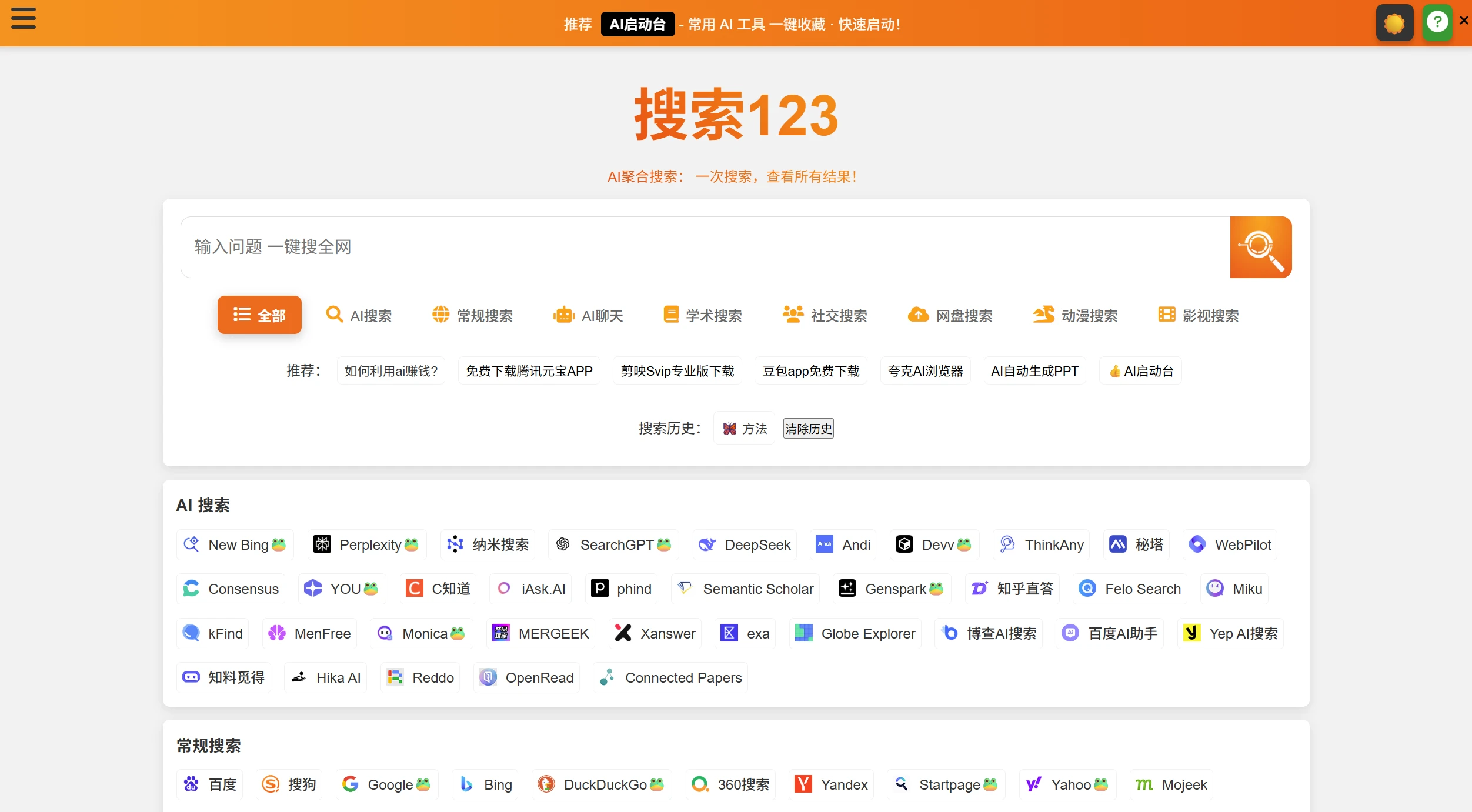Screen dimensions: 1472x812
Task: Click the Felo Search icon
Action: (x=1087, y=588)
